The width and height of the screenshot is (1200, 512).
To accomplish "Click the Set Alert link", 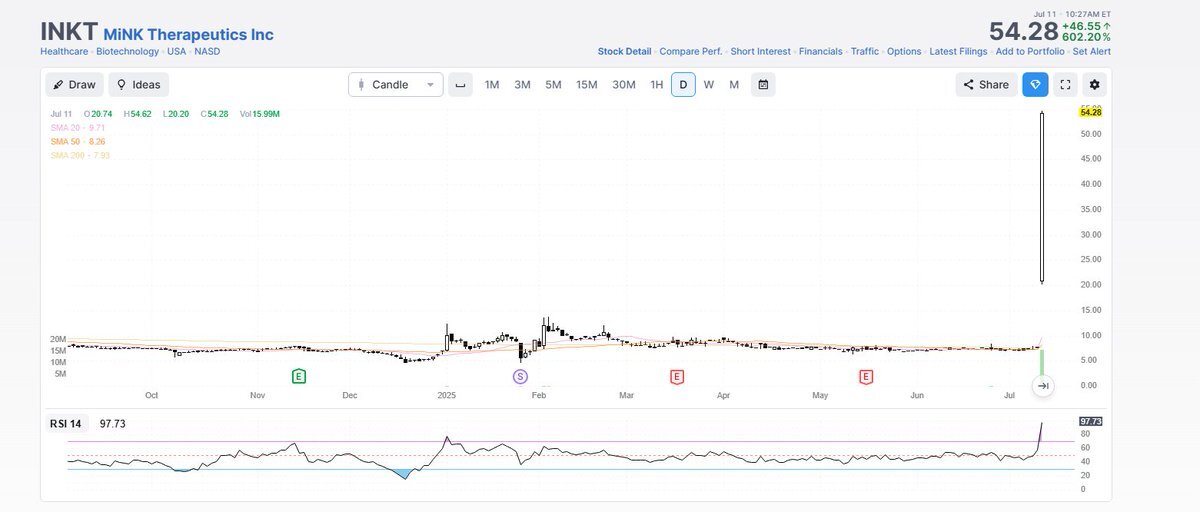I will (x=1091, y=51).
